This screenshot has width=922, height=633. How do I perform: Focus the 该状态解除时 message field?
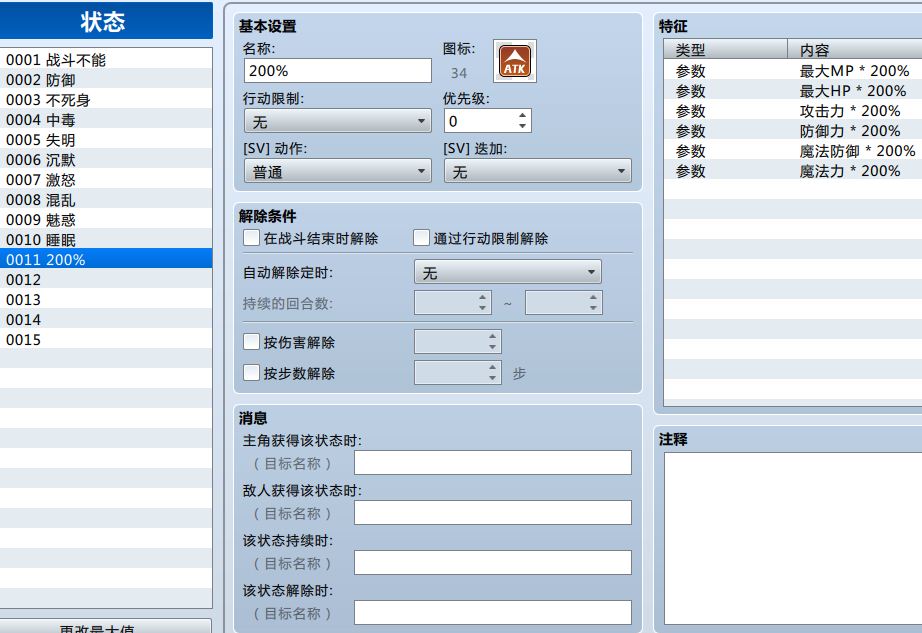tap(493, 612)
